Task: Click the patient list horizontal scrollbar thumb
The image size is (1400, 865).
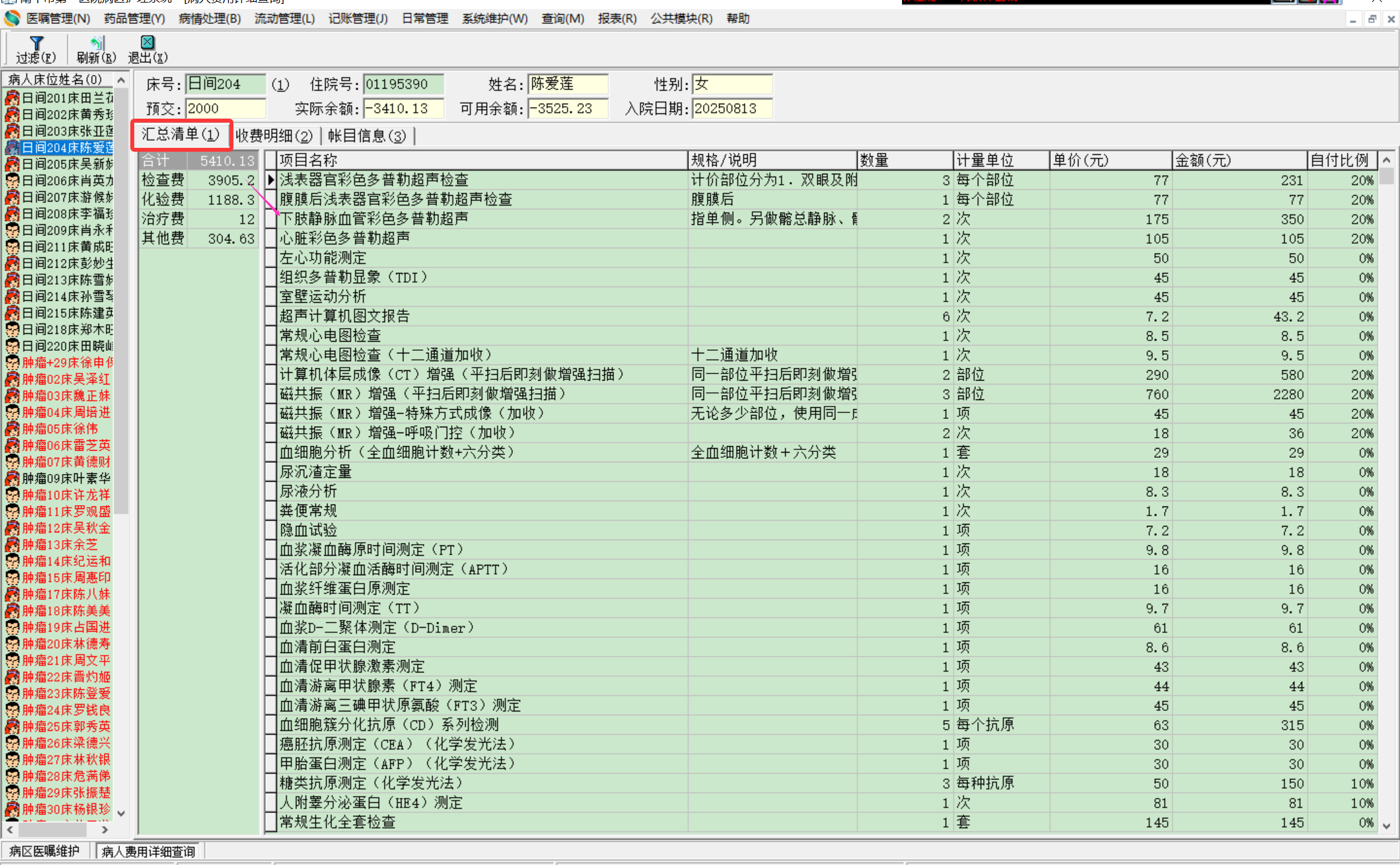Action: click(x=52, y=829)
